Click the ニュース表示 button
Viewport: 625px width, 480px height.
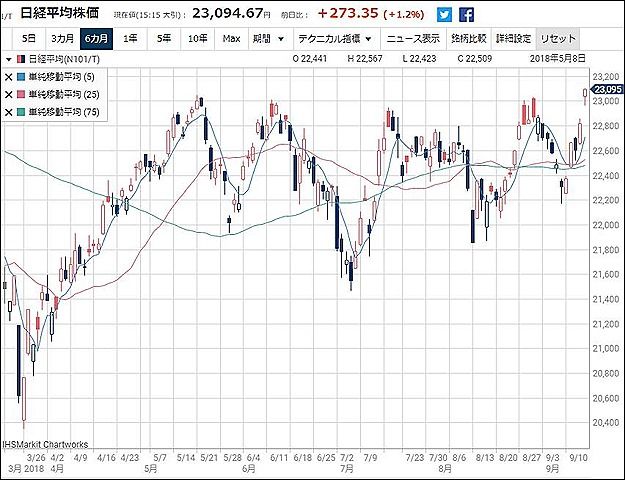(x=413, y=39)
